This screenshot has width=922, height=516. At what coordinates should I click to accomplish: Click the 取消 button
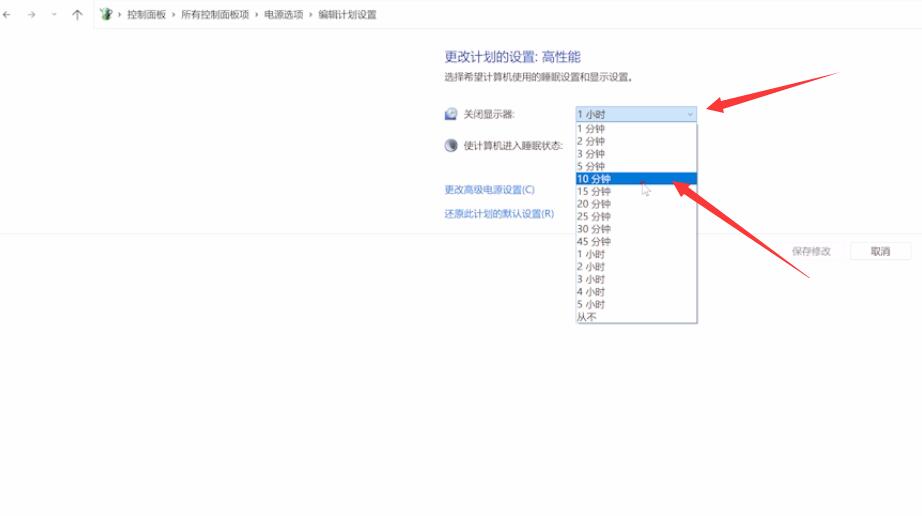coord(880,252)
